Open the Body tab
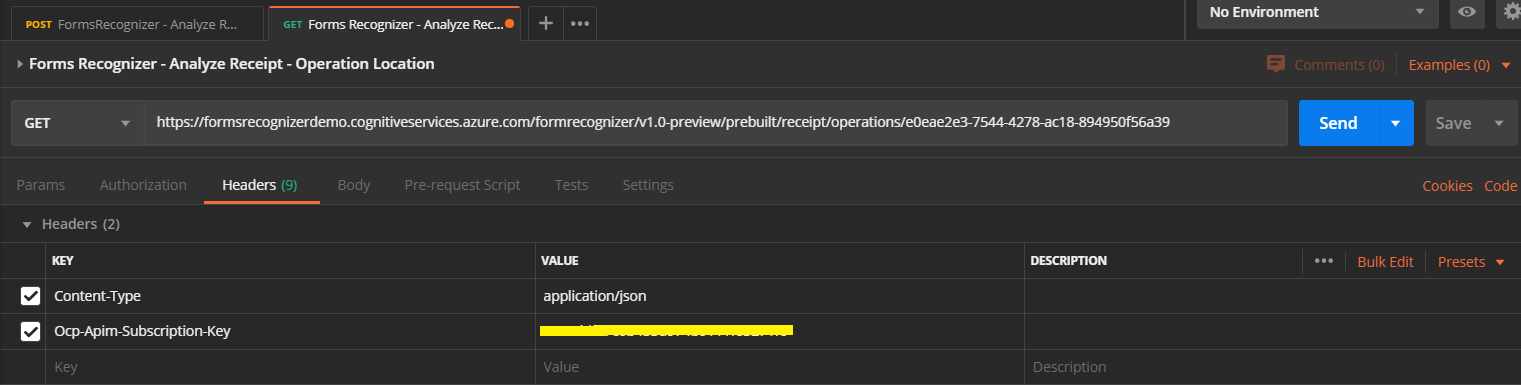Viewport: 1521px width, 385px height. [354, 185]
